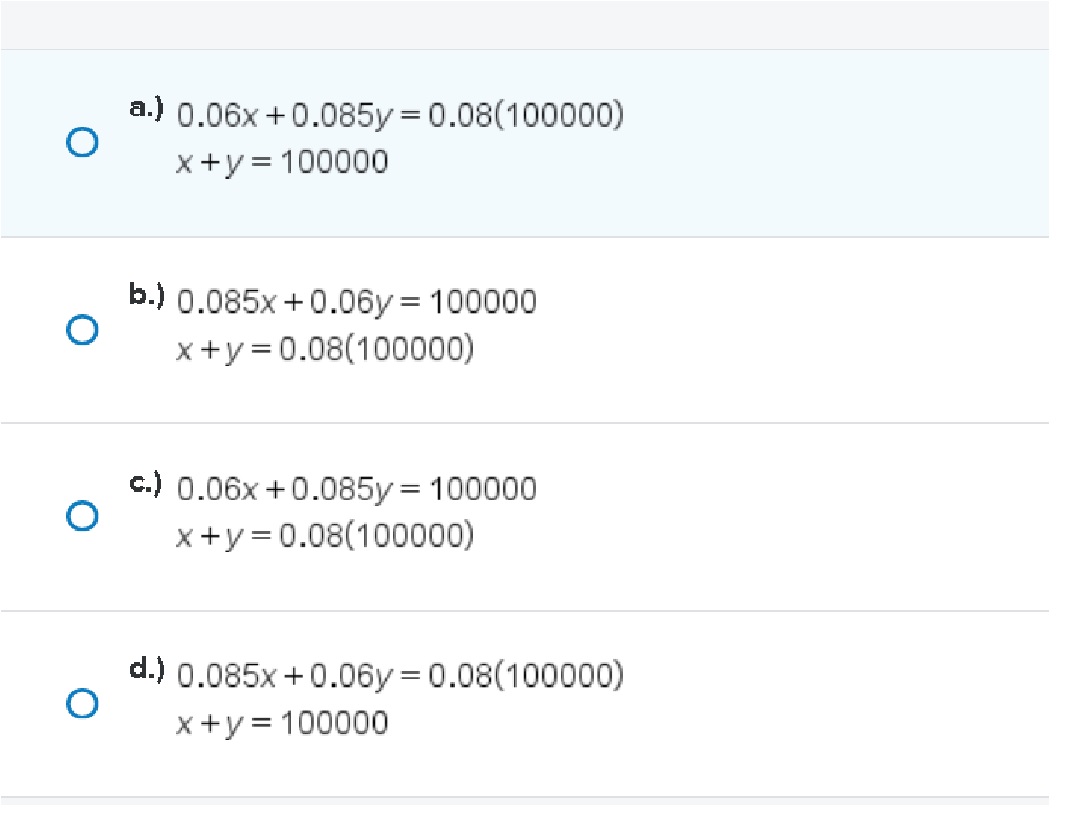Click the label text b.)

[x=144, y=292]
